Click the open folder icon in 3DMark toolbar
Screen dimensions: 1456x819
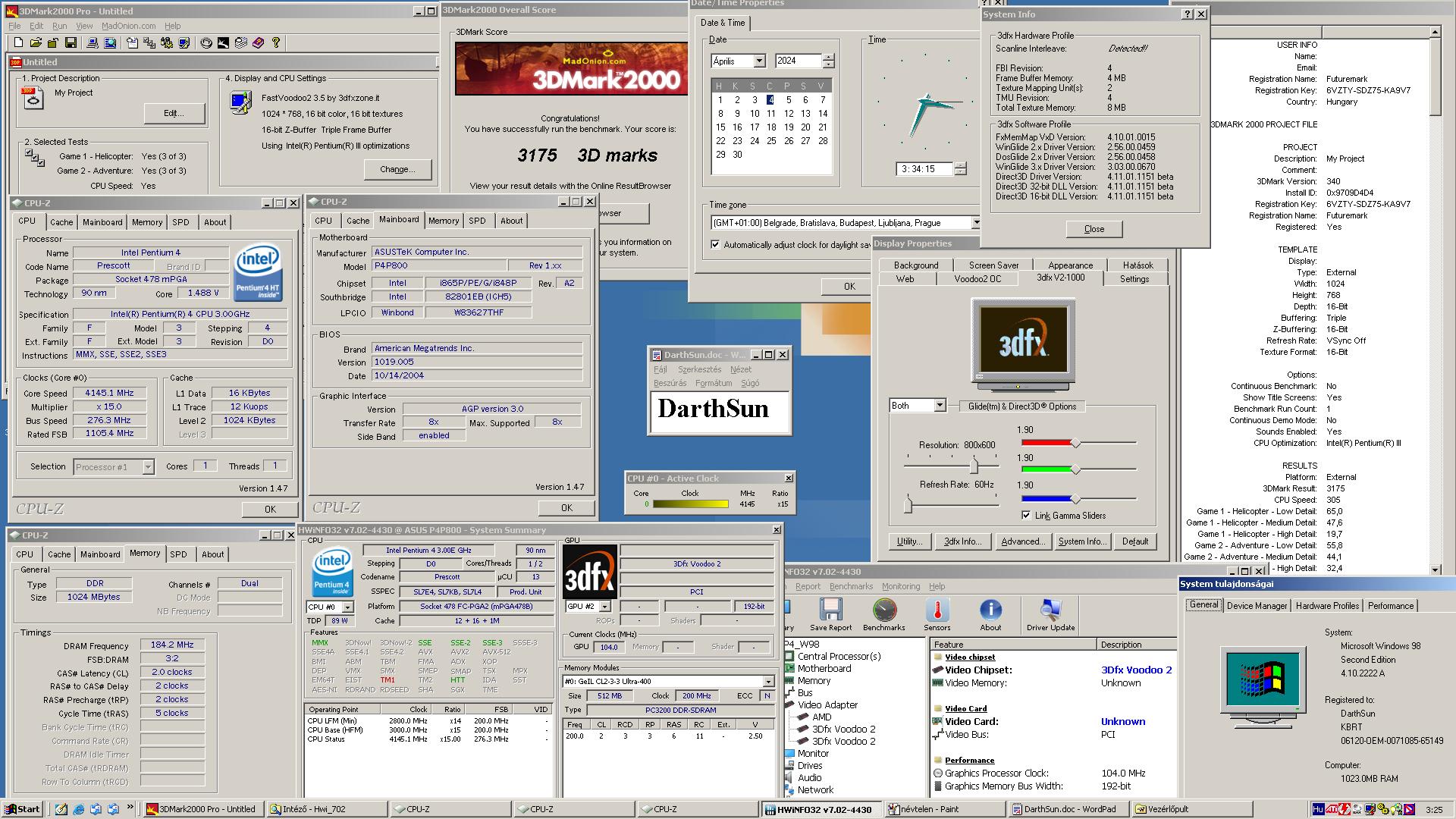click(36, 43)
